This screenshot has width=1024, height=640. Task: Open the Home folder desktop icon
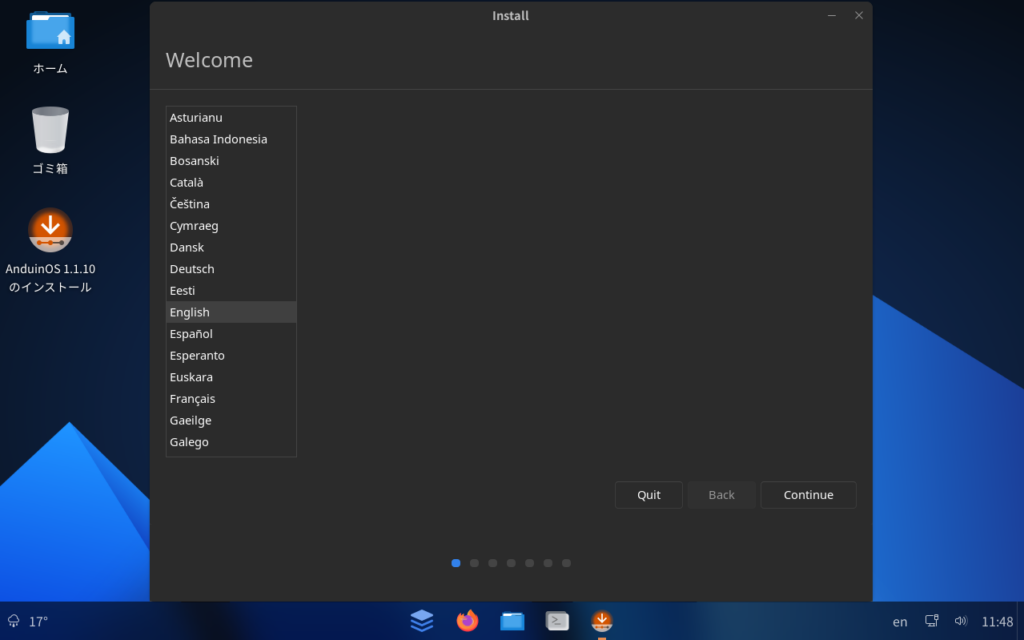(x=50, y=32)
